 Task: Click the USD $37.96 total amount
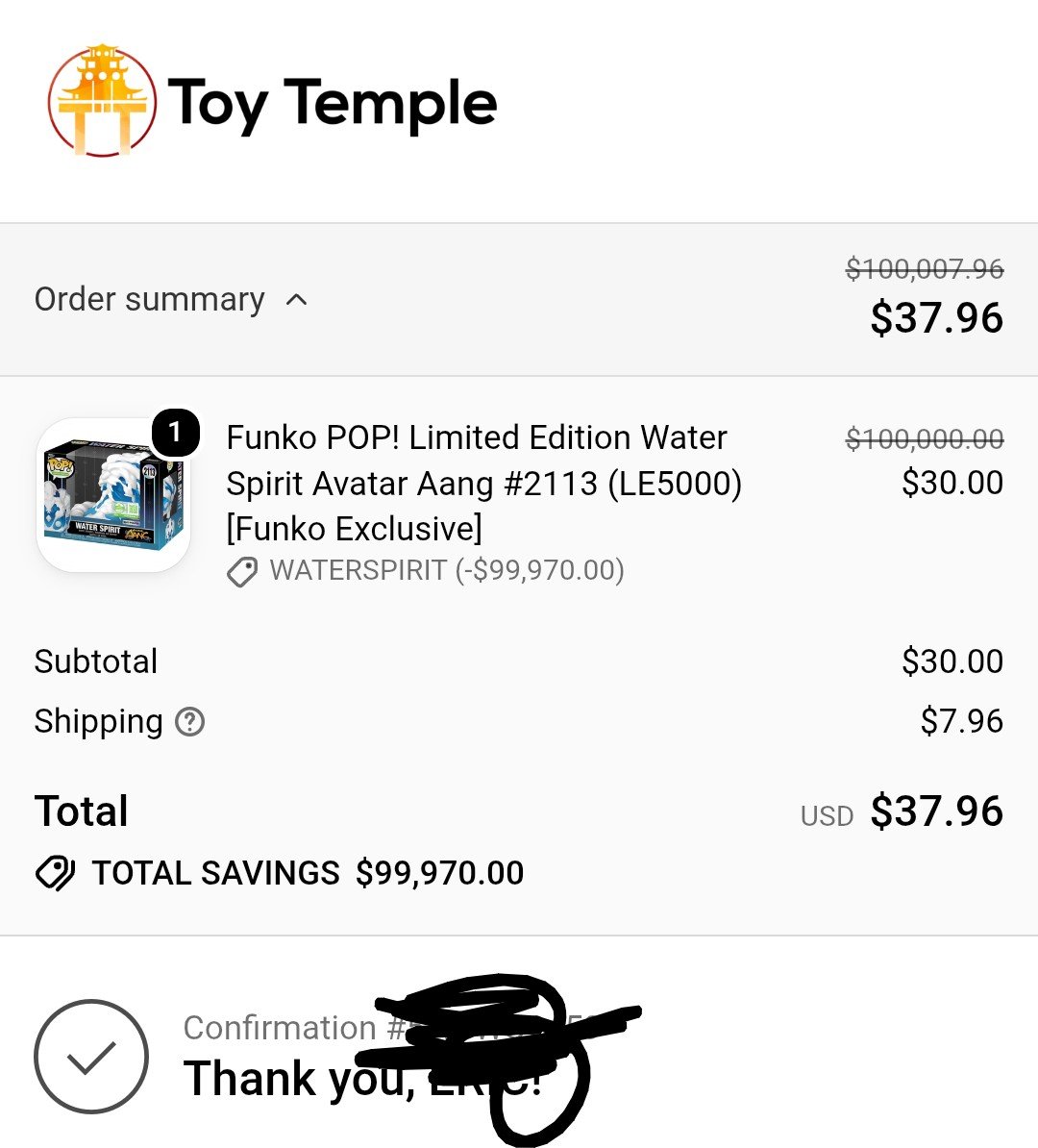902,811
